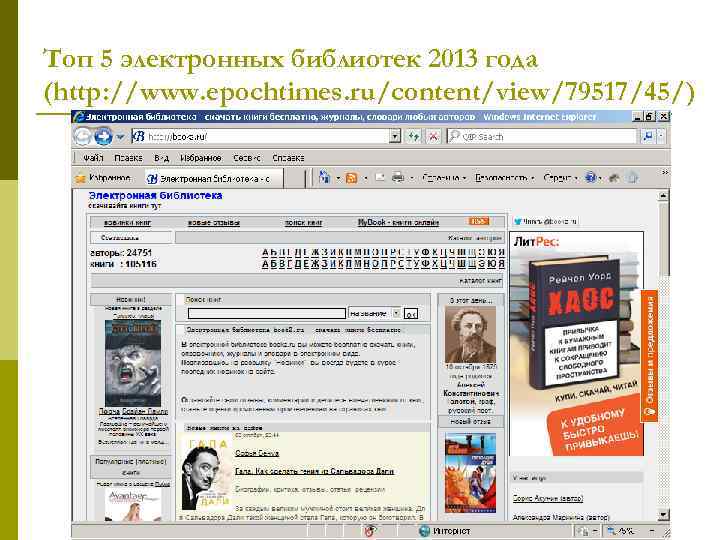Open the Сервис menu in the menu bar

point(247,158)
